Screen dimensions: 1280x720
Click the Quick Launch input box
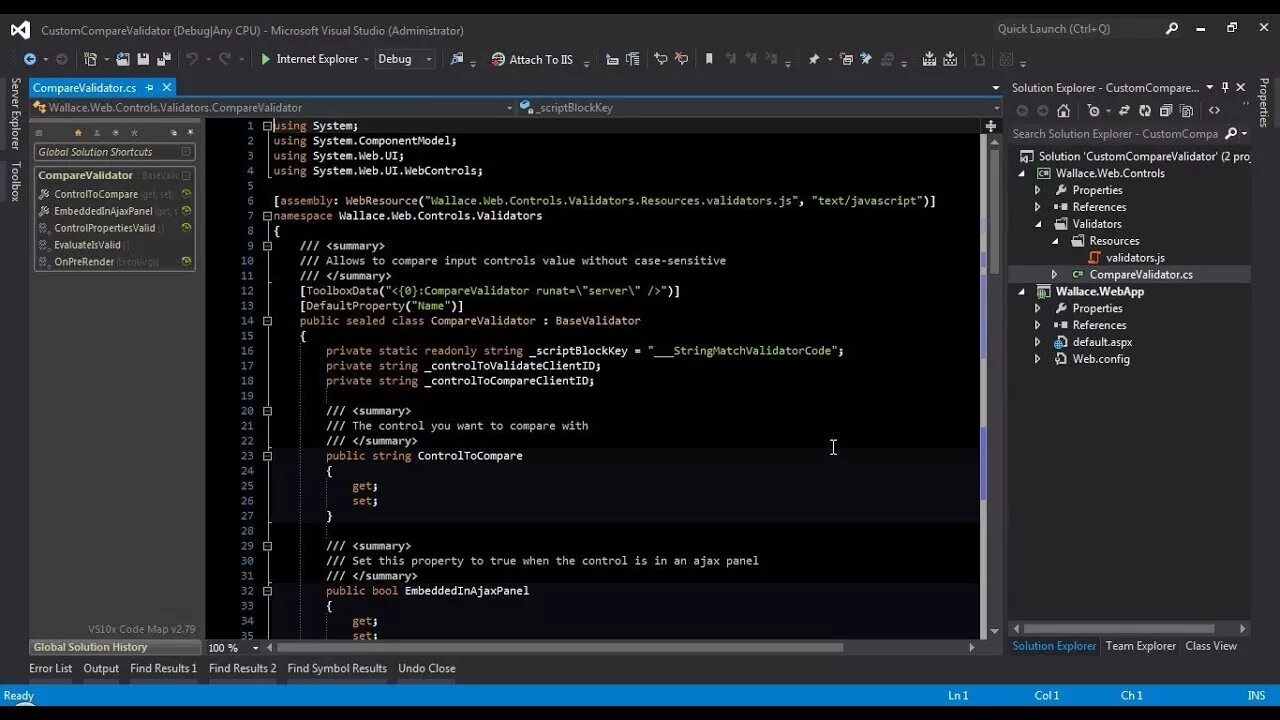[1080, 29]
